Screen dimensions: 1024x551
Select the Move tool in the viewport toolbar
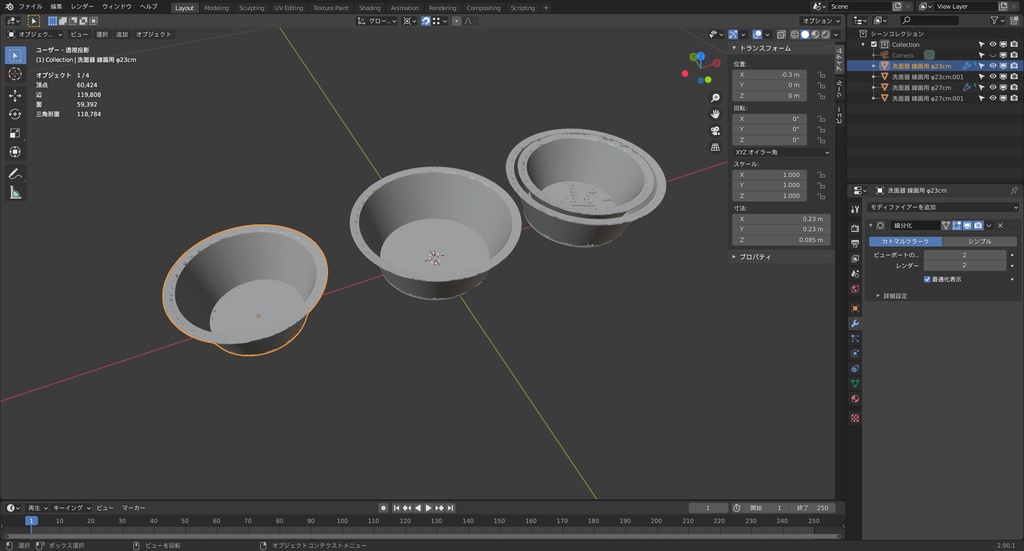pos(15,95)
